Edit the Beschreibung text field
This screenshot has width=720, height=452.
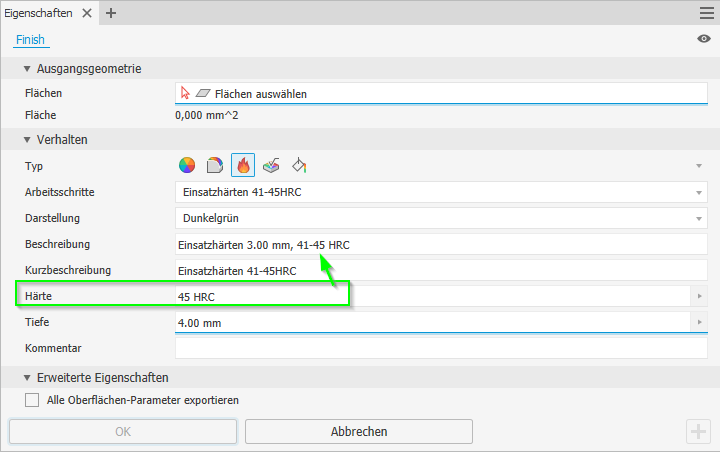441,244
